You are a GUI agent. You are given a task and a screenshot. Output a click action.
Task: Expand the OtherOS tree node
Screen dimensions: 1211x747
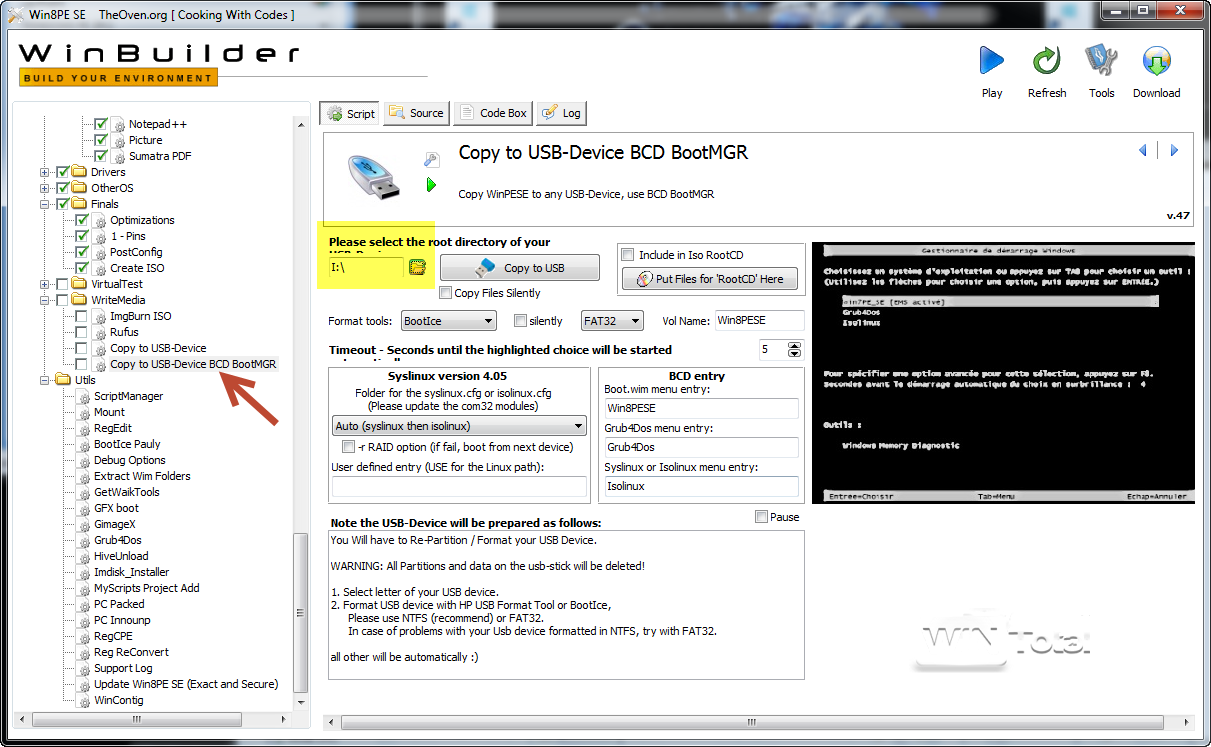[x=45, y=188]
